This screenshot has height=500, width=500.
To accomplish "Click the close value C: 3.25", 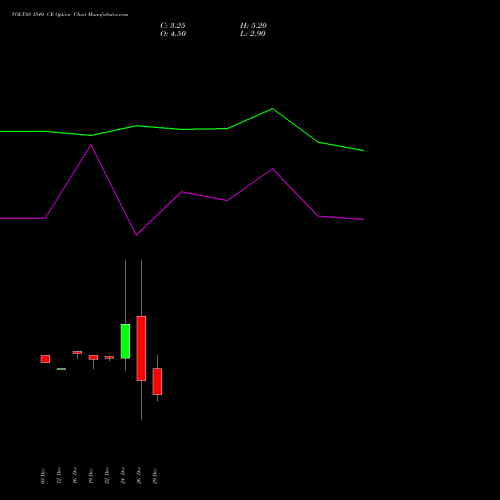I will (x=173, y=26).
